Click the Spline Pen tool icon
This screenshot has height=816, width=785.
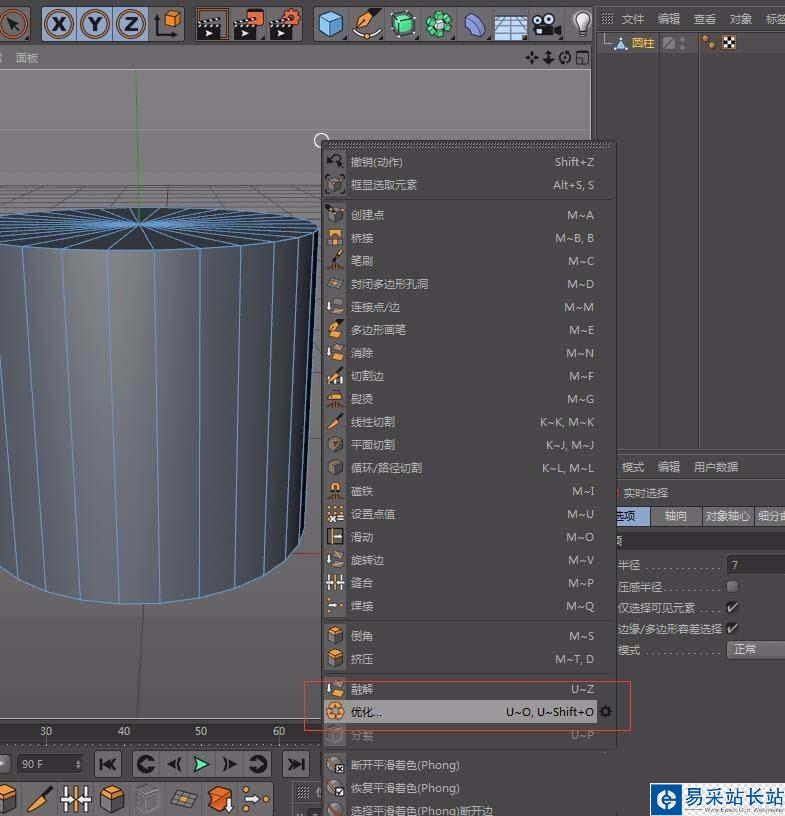366,23
